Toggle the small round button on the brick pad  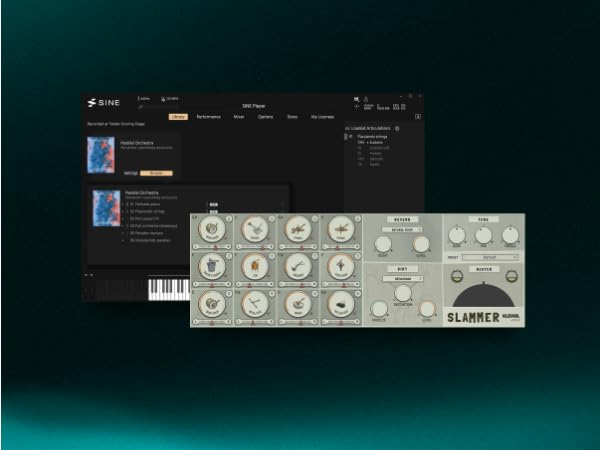point(358,293)
